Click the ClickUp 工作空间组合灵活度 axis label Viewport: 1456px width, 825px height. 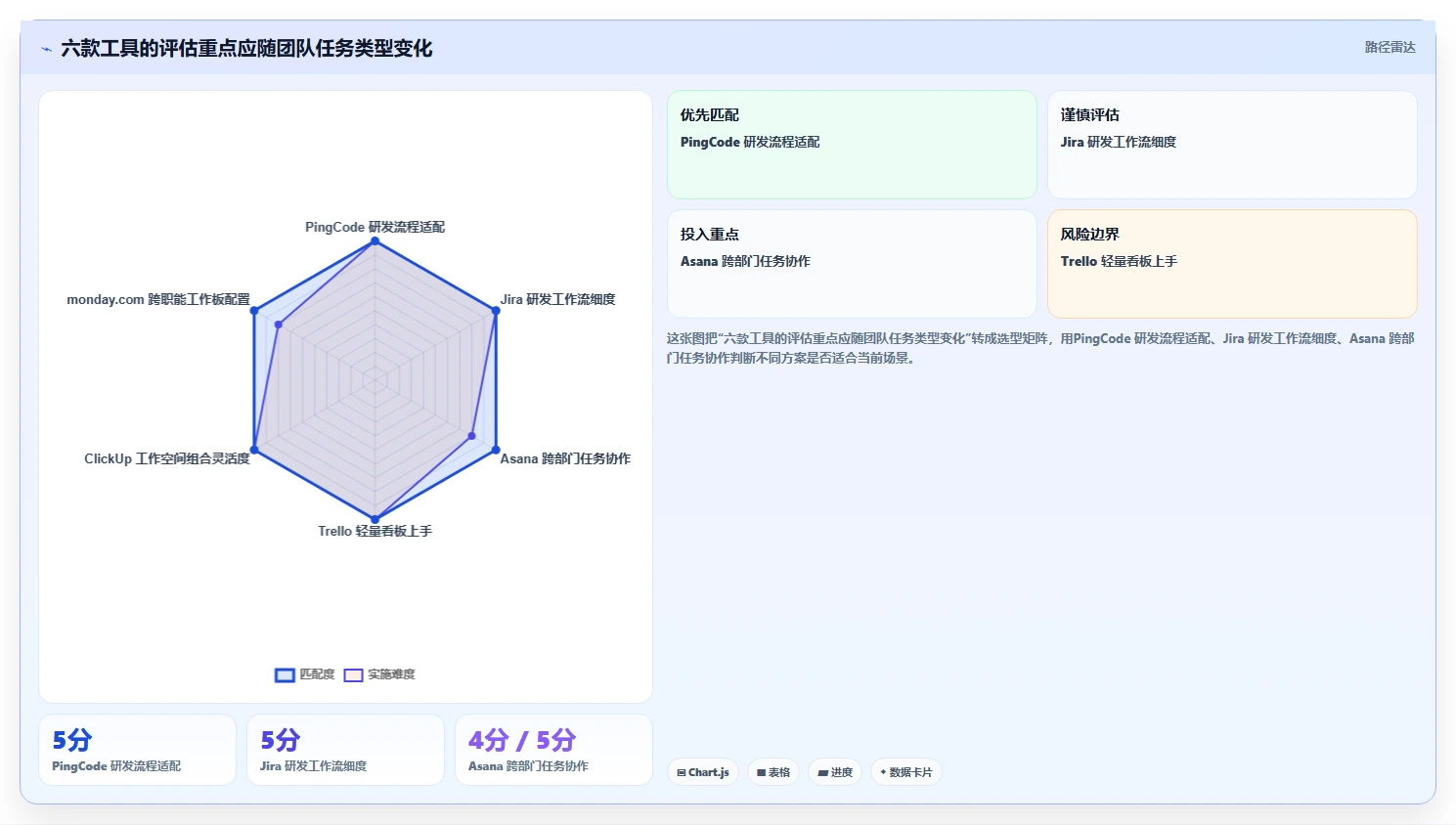click(167, 458)
